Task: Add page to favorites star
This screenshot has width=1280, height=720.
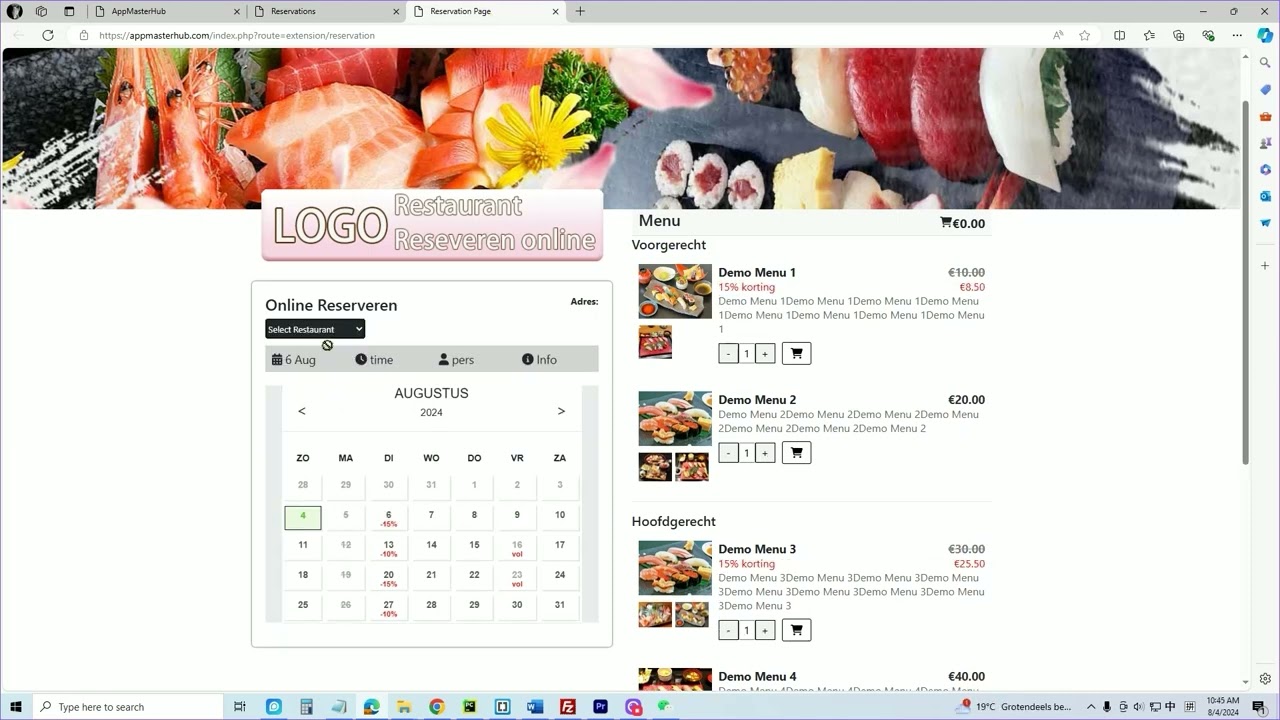Action: coord(1085,35)
